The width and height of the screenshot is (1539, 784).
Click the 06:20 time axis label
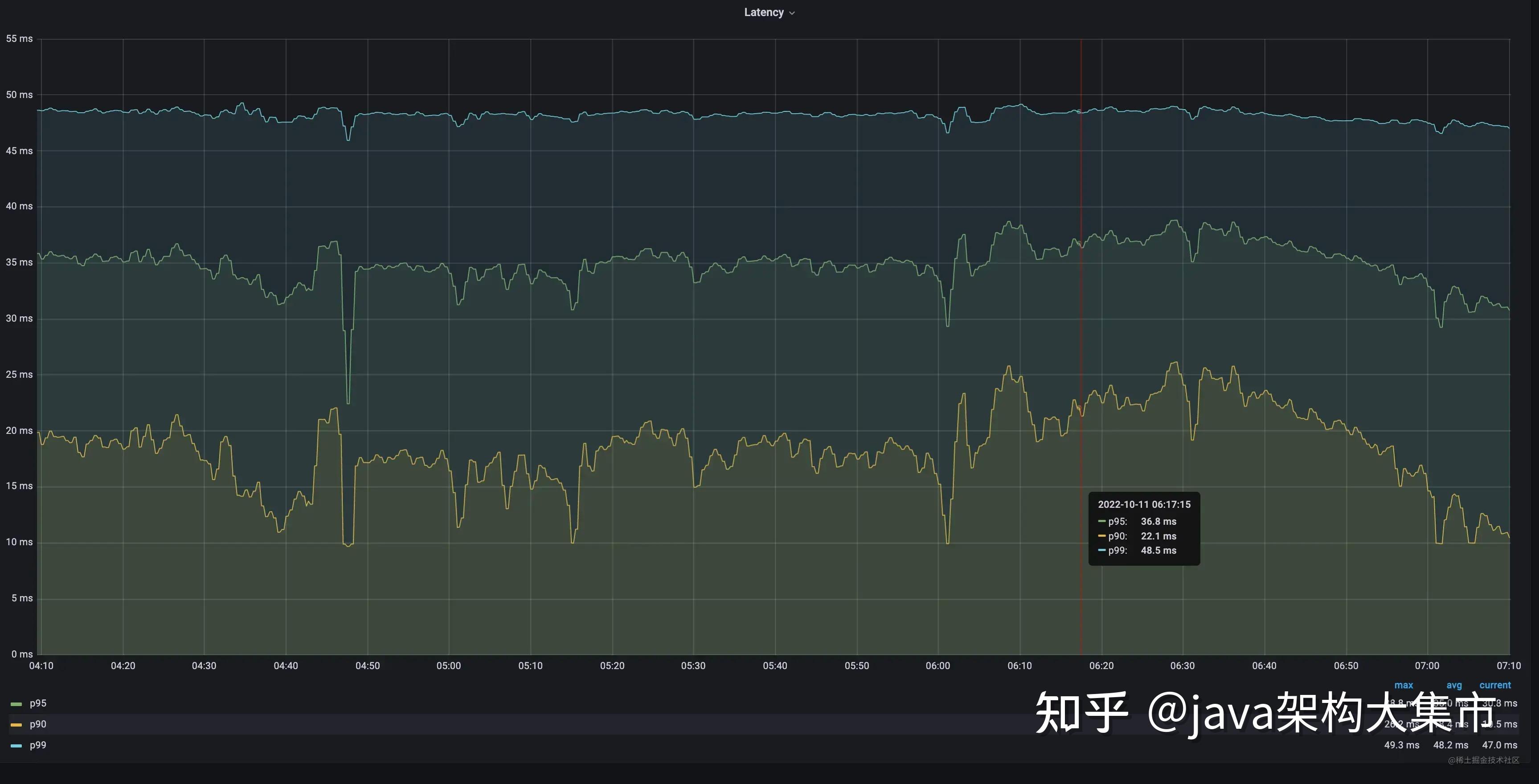coord(1101,666)
